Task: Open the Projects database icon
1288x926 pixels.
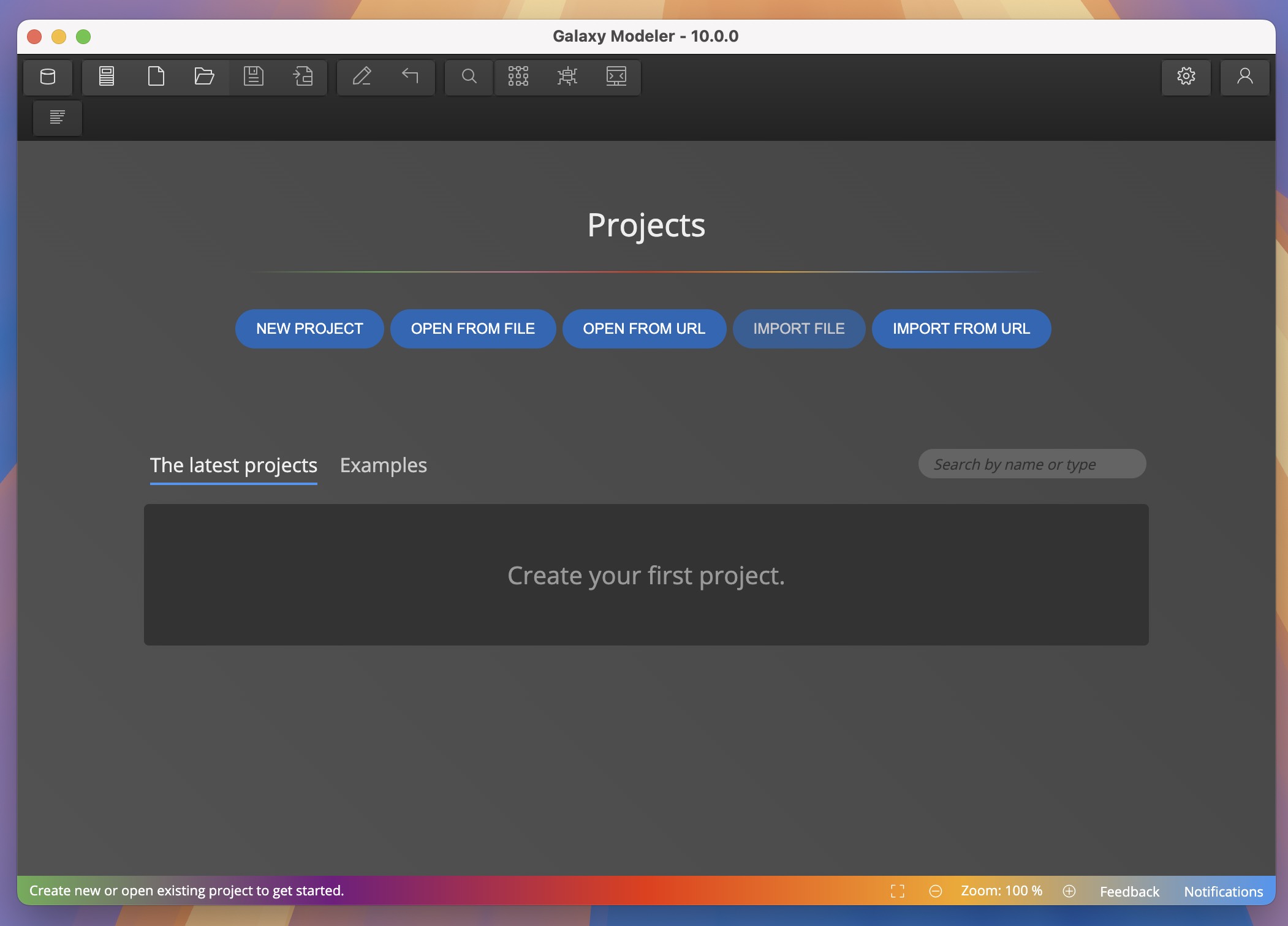Action: (48, 77)
